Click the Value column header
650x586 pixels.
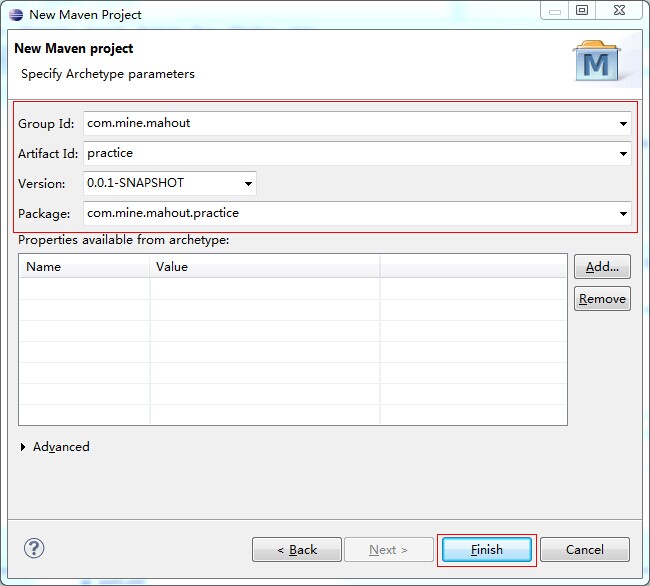(265, 266)
